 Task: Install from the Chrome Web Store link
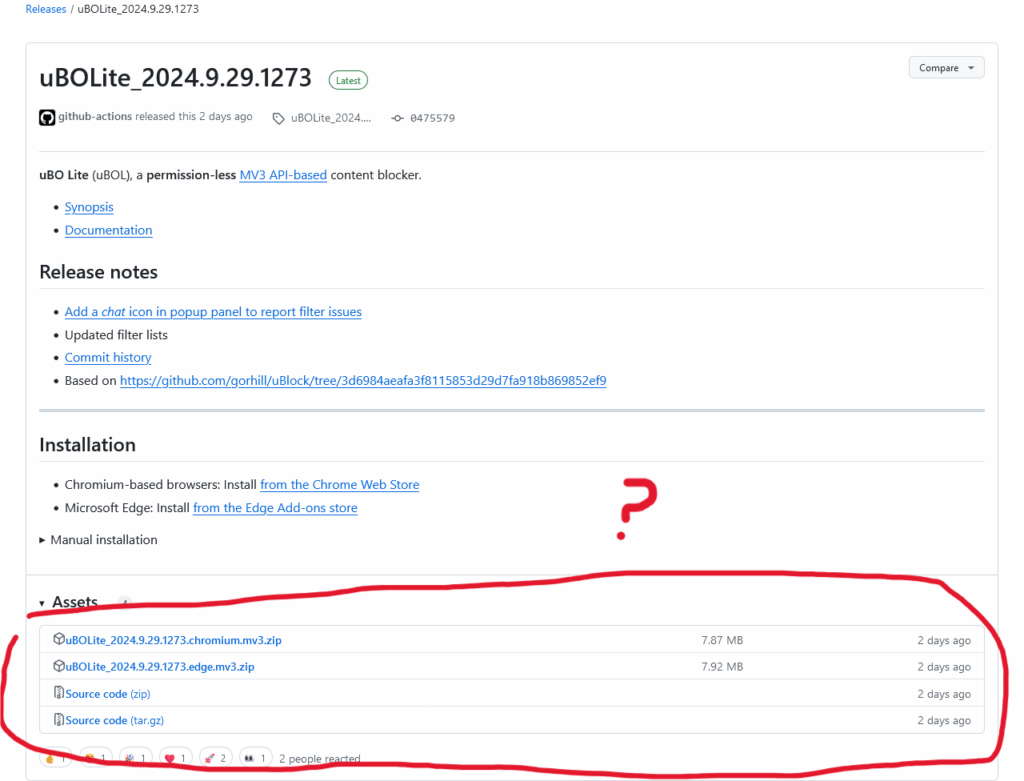coord(340,485)
